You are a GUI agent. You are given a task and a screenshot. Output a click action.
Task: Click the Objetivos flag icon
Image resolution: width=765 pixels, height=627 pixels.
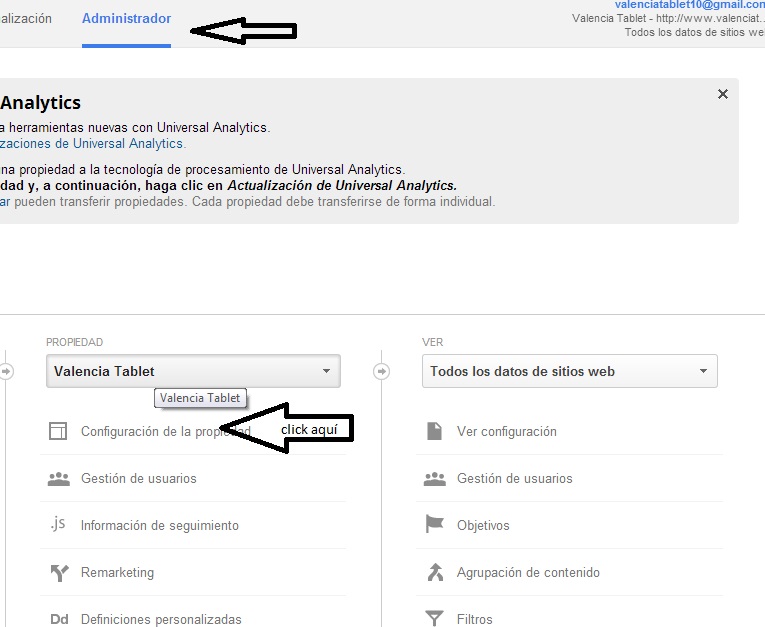(434, 525)
